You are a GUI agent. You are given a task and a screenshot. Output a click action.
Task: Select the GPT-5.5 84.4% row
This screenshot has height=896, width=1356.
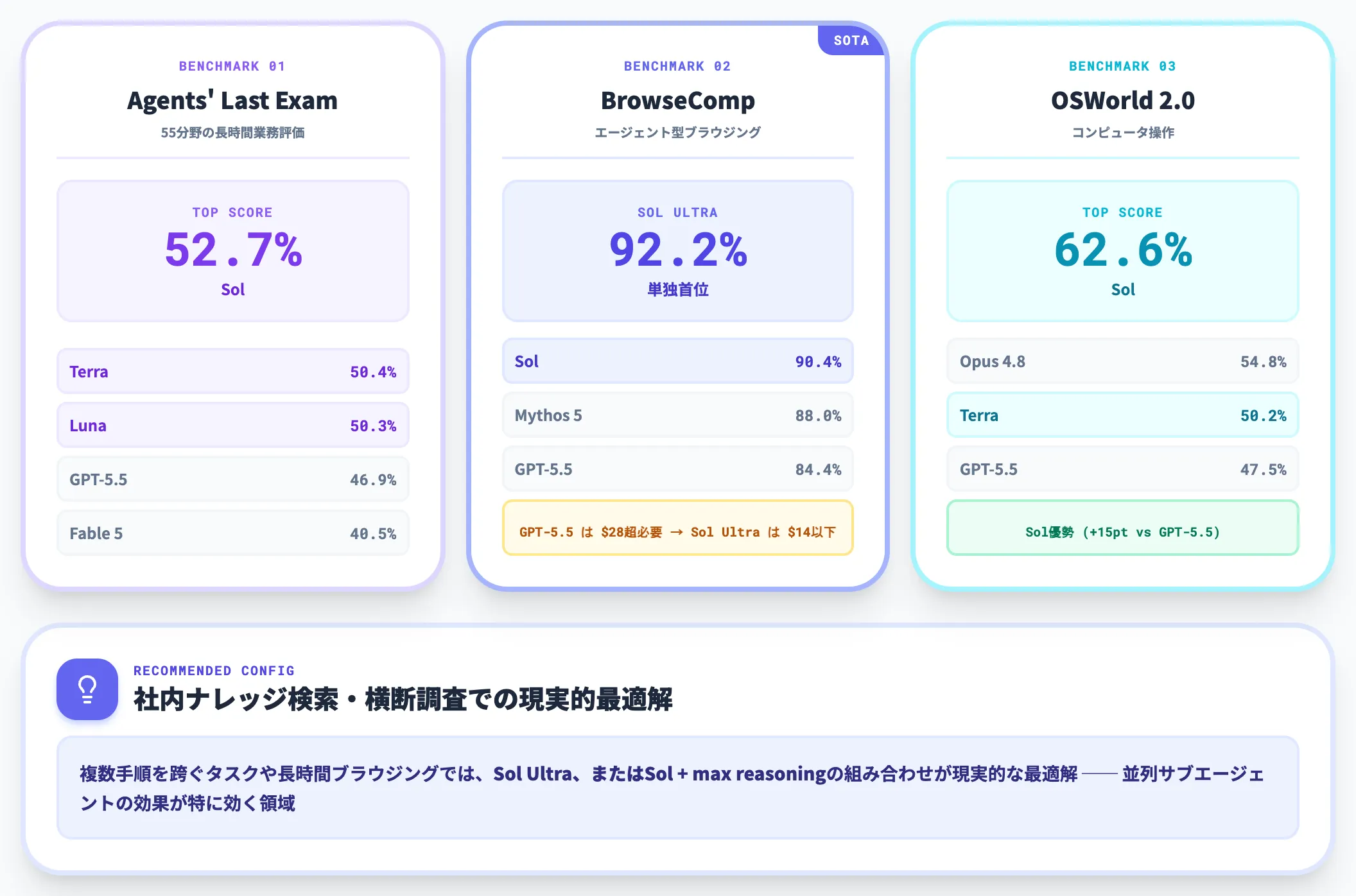(678, 469)
